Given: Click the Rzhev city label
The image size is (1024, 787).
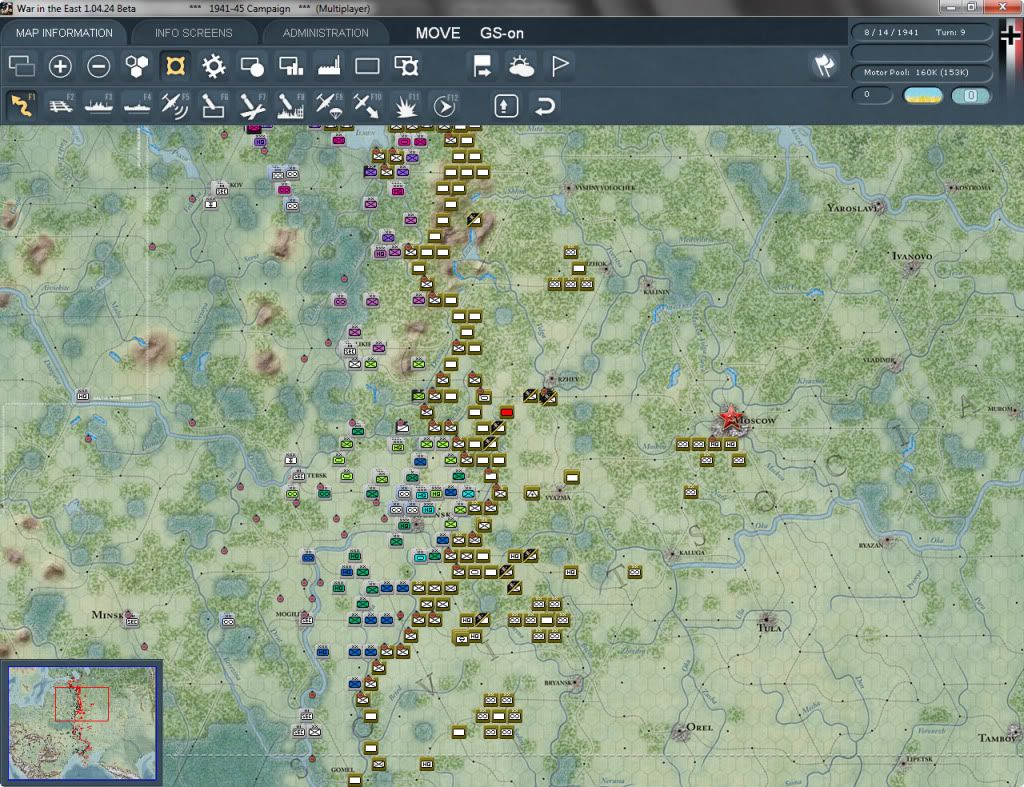Looking at the screenshot, I should (568, 379).
